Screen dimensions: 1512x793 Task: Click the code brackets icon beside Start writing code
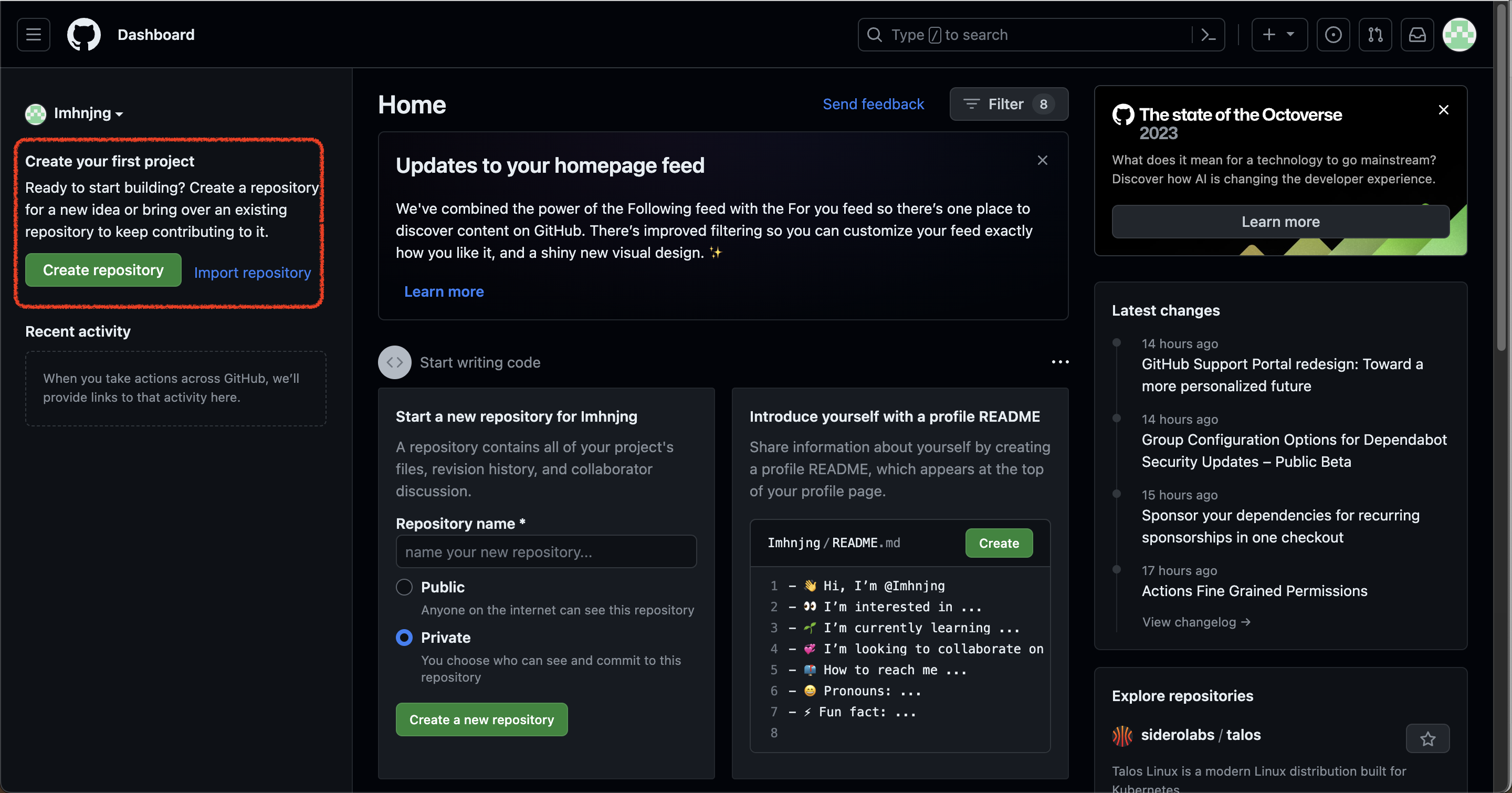tap(394, 362)
